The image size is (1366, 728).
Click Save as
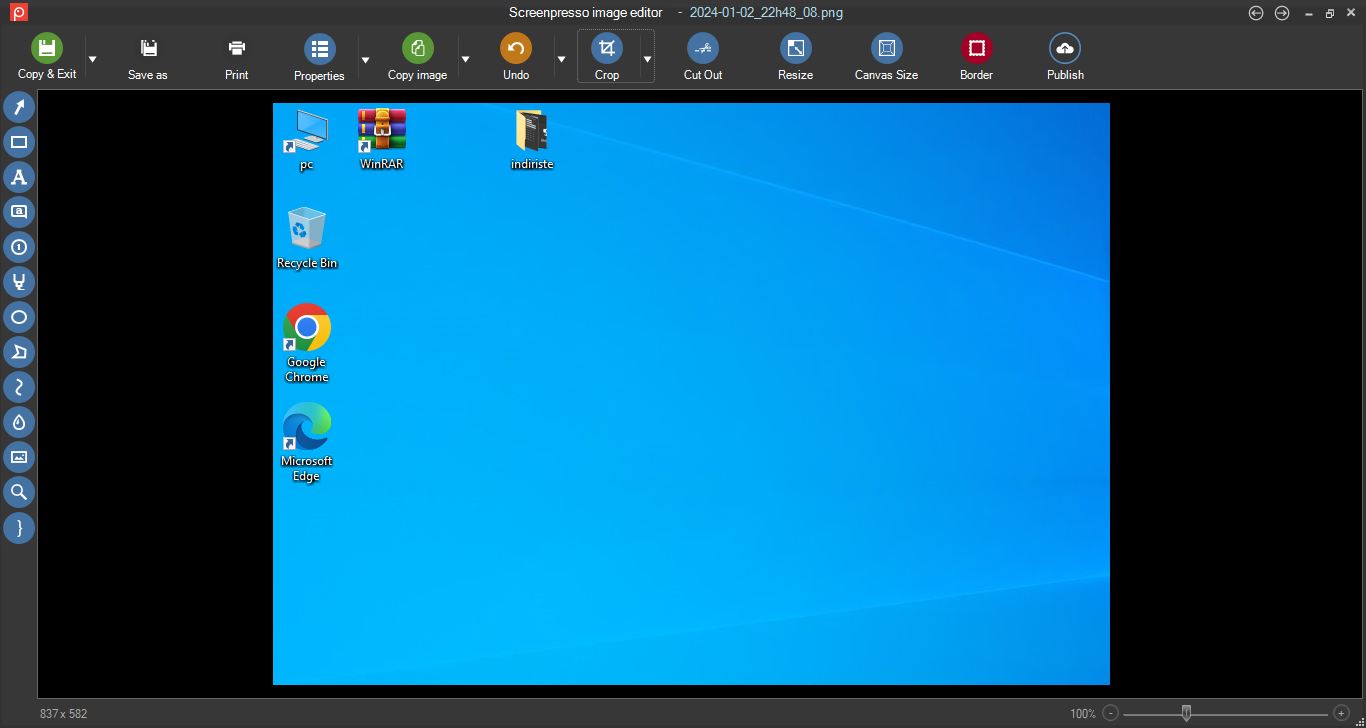tap(148, 57)
